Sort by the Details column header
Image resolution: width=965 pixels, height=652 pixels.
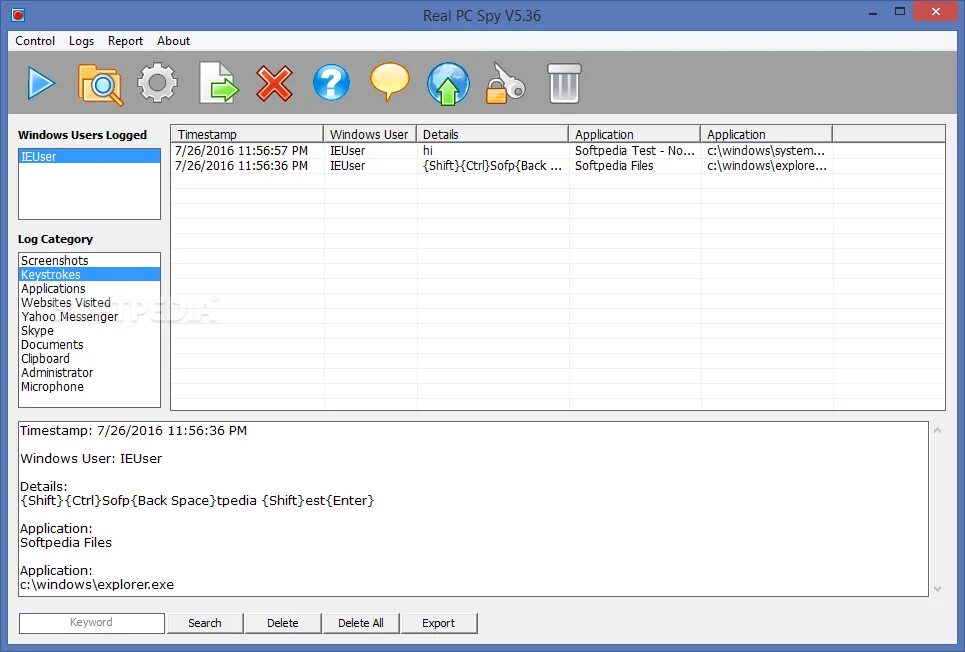click(x=492, y=134)
